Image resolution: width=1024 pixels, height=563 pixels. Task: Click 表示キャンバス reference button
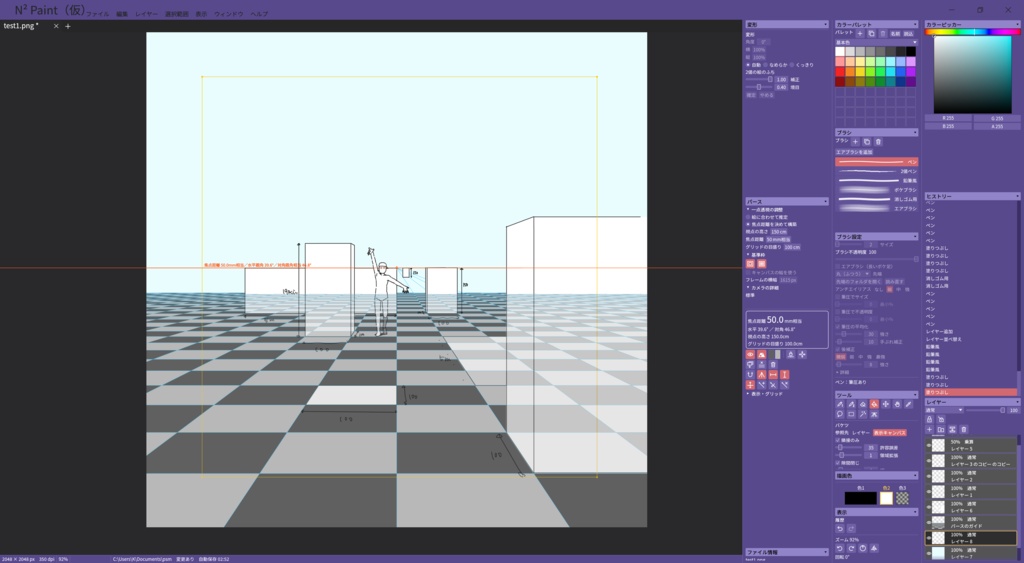pyautogui.click(x=889, y=432)
